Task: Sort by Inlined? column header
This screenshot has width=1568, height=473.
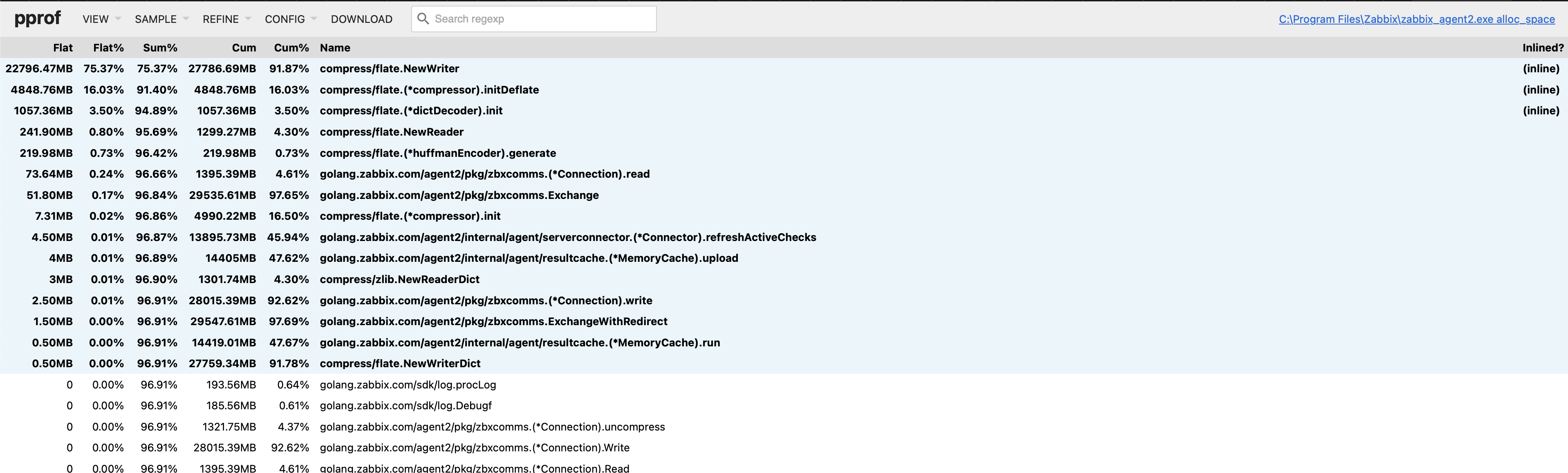Action: 1543,47
